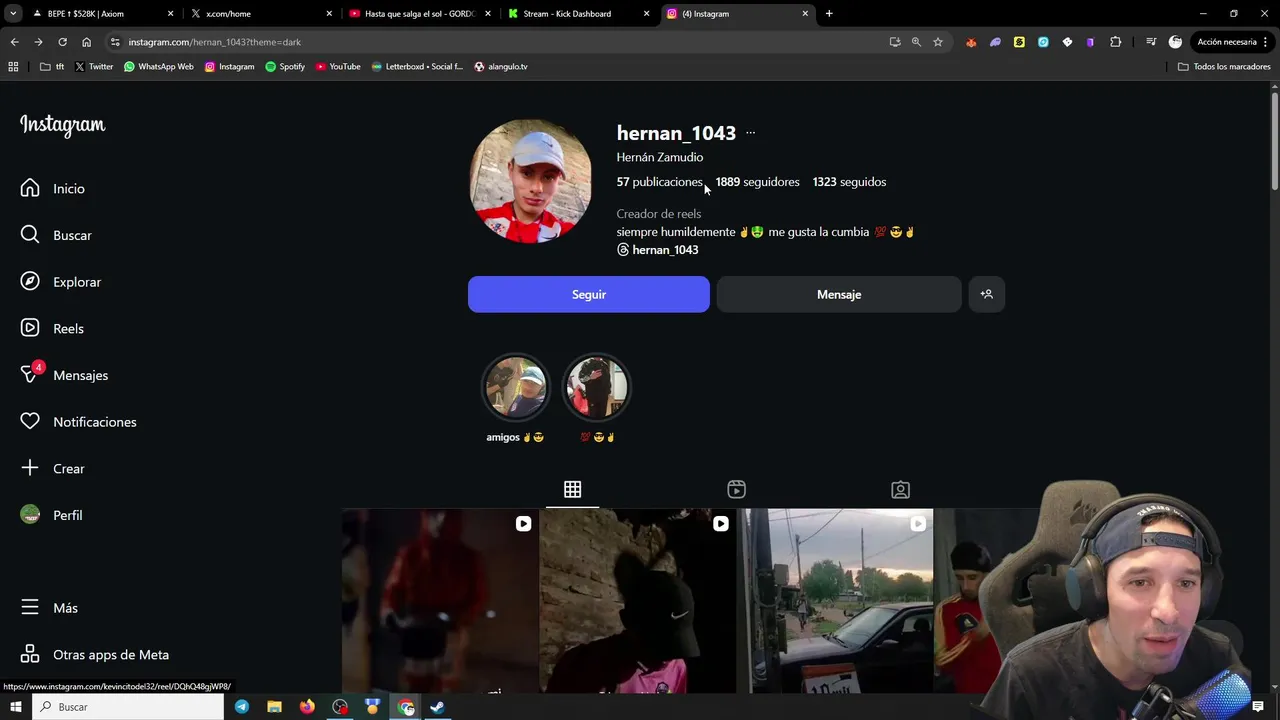Click install app icon in address bar
Image resolution: width=1280 pixels, height=720 pixels.
pos(894,42)
